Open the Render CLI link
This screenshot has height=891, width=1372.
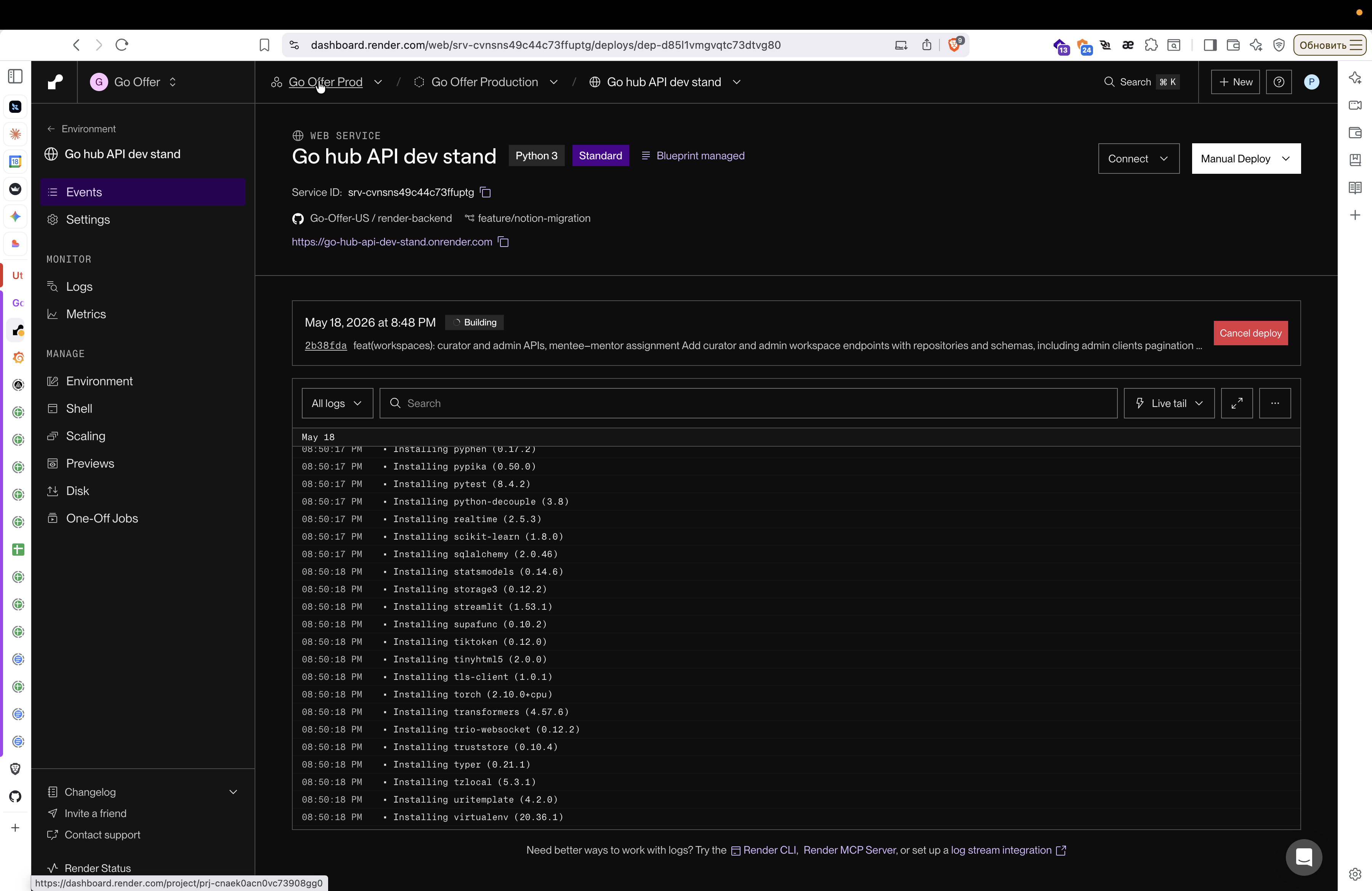[764, 851]
